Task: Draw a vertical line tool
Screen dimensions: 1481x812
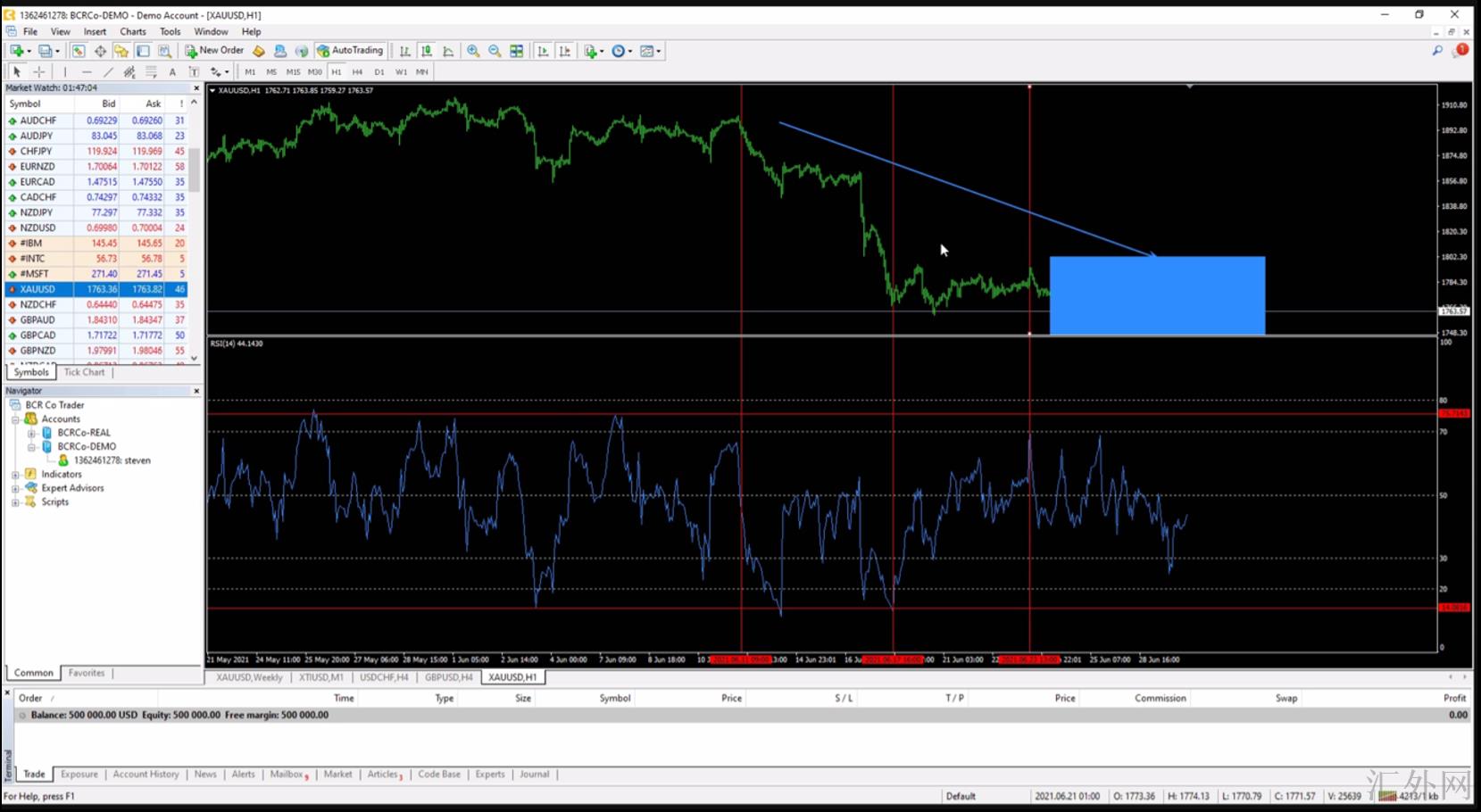Action: (64, 71)
